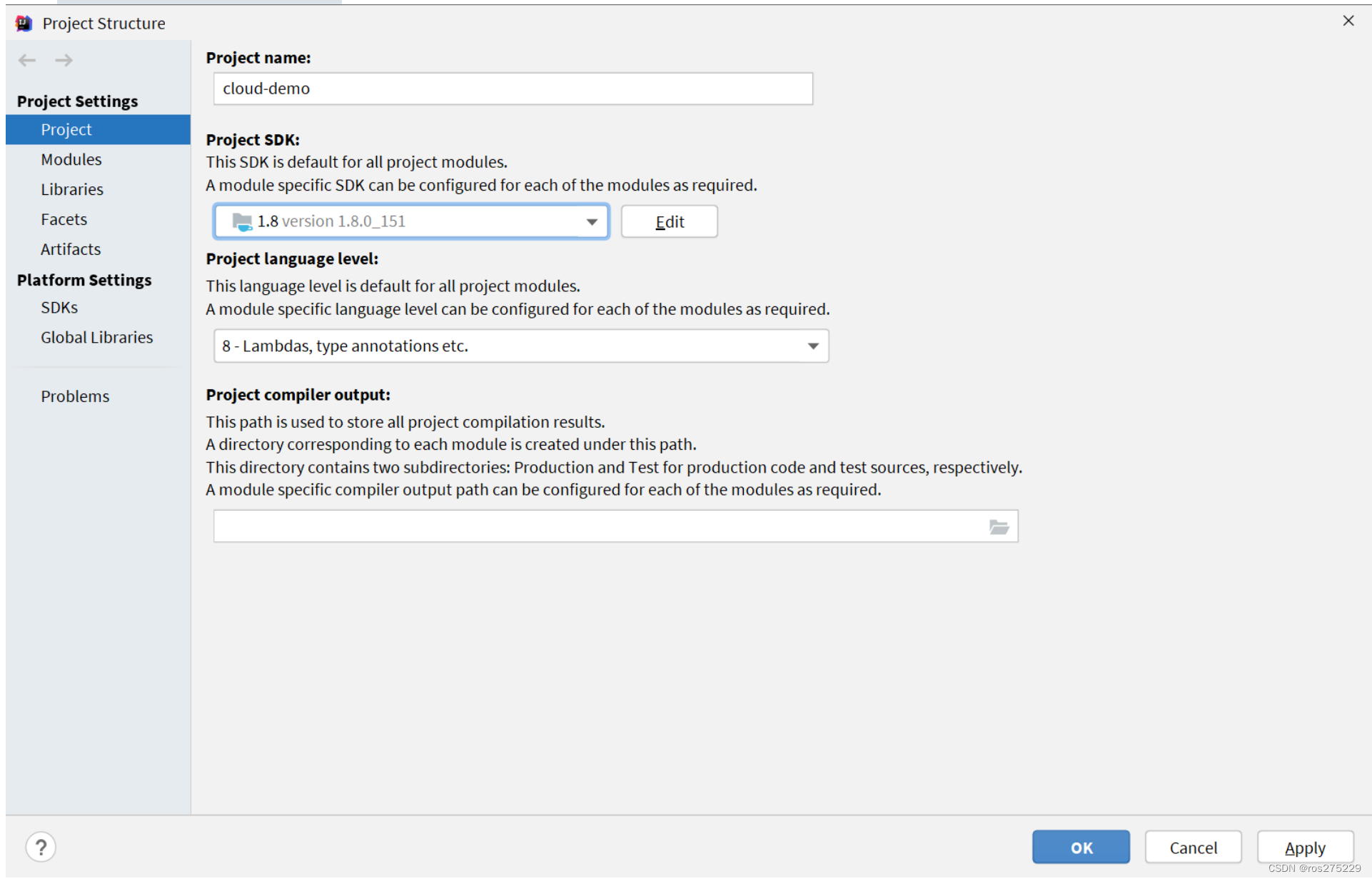Select Artifacts in sidebar
The width and height of the screenshot is (1372, 879).
tap(71, 249)
